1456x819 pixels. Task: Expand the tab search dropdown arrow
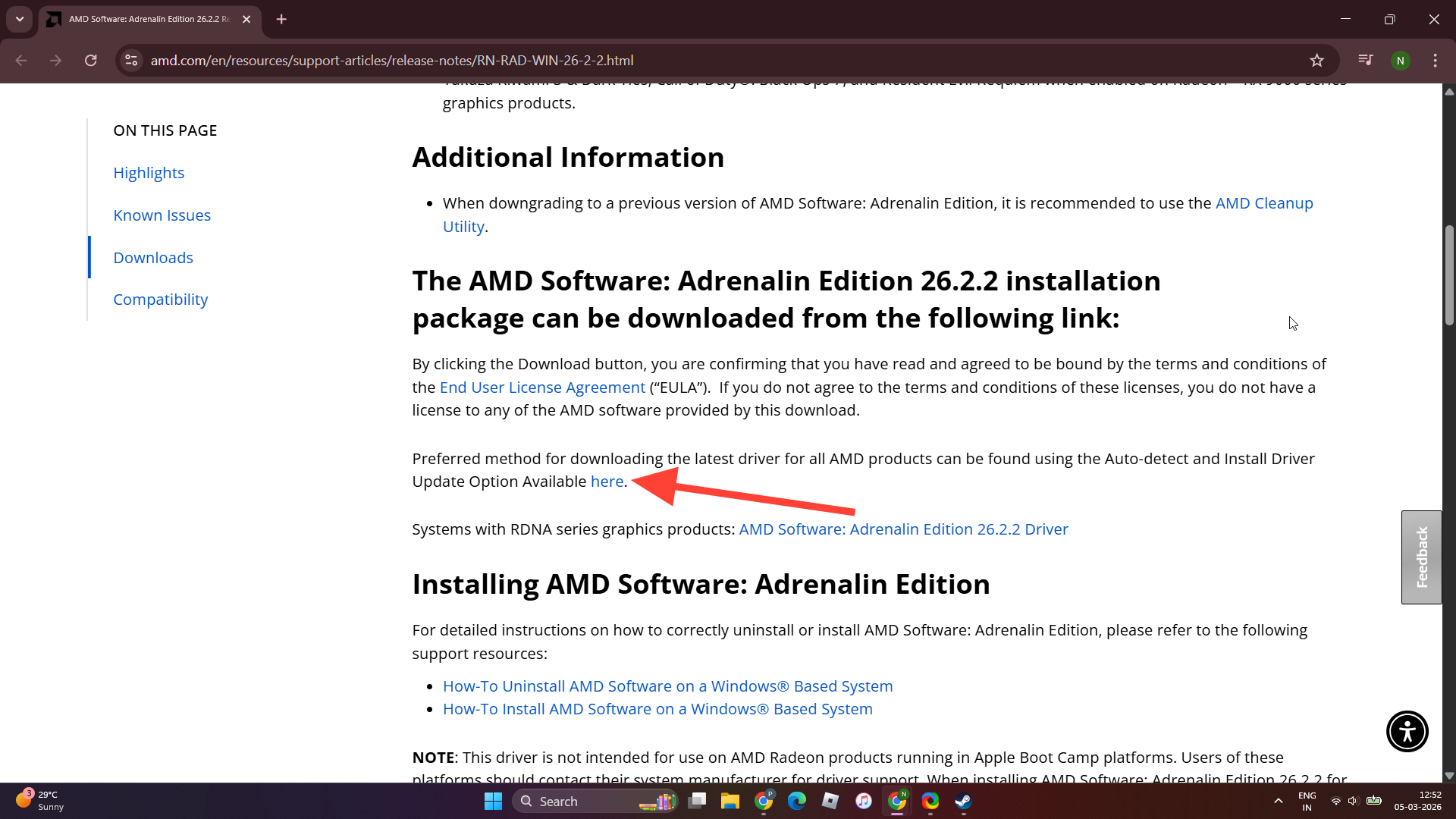pyautogui.click(x=20, y=19)
